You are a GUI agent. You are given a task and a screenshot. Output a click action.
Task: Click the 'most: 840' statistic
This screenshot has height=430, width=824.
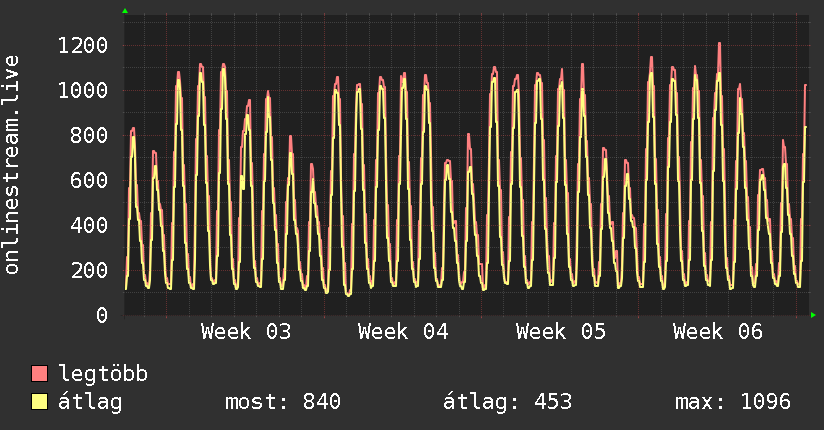click(x=284, y=402)
